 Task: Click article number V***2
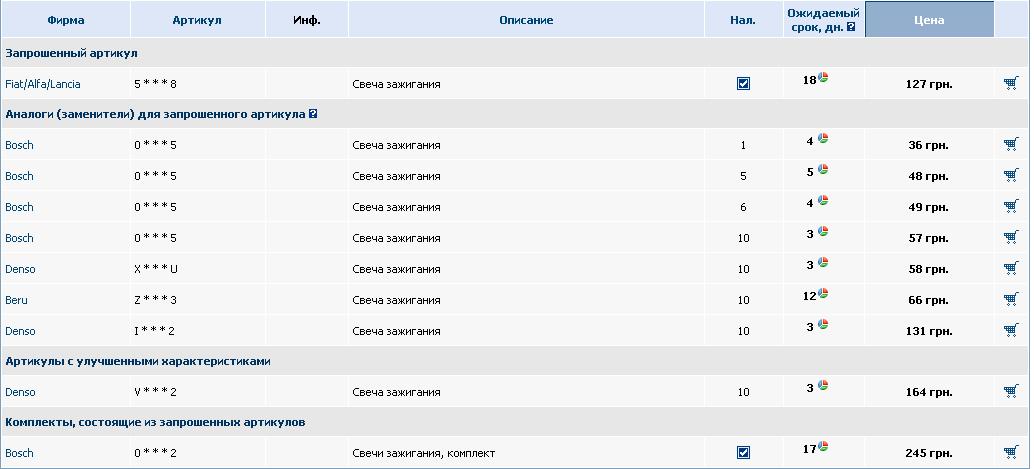coord(155,392)
